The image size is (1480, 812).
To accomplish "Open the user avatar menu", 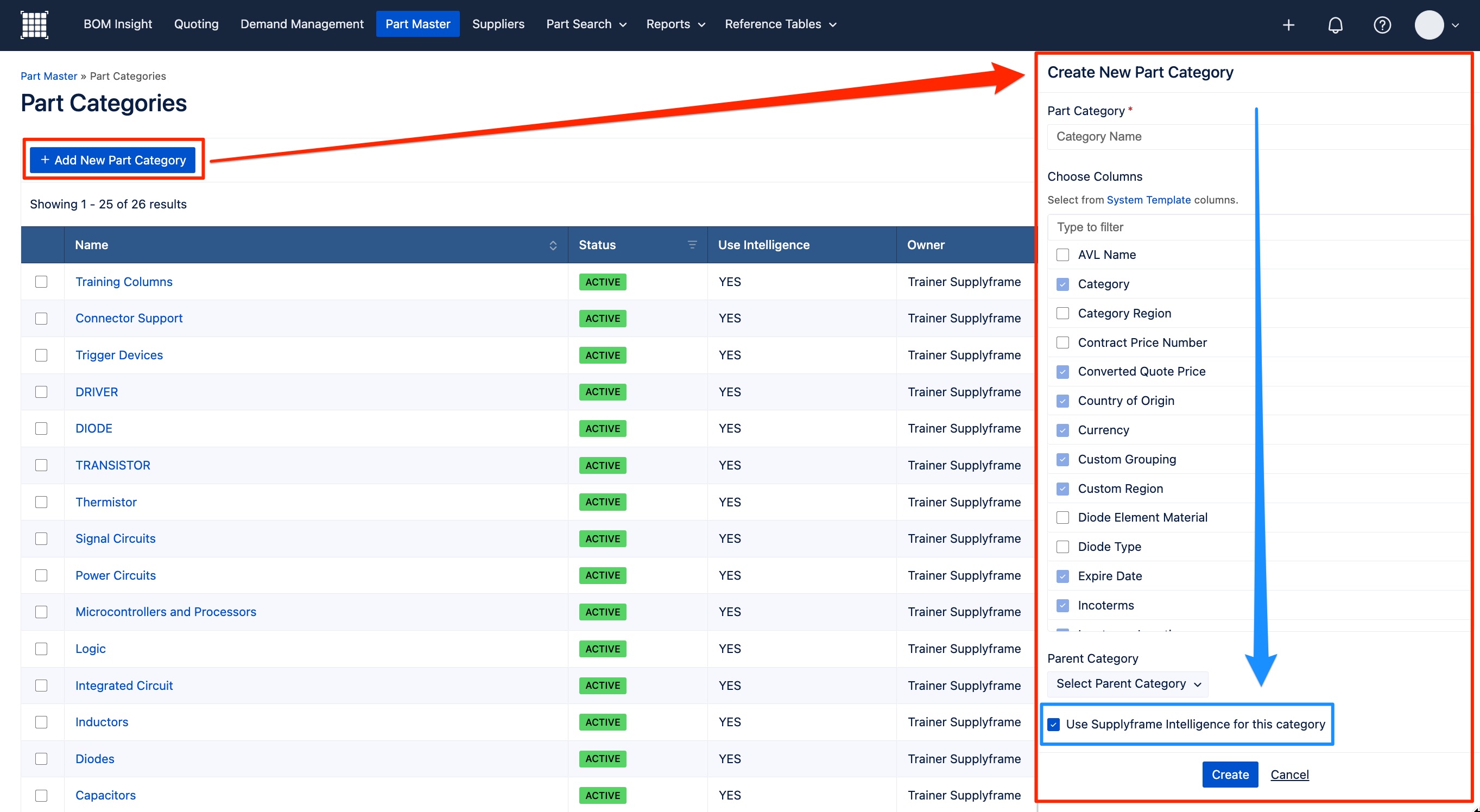I will point(1429,24).
